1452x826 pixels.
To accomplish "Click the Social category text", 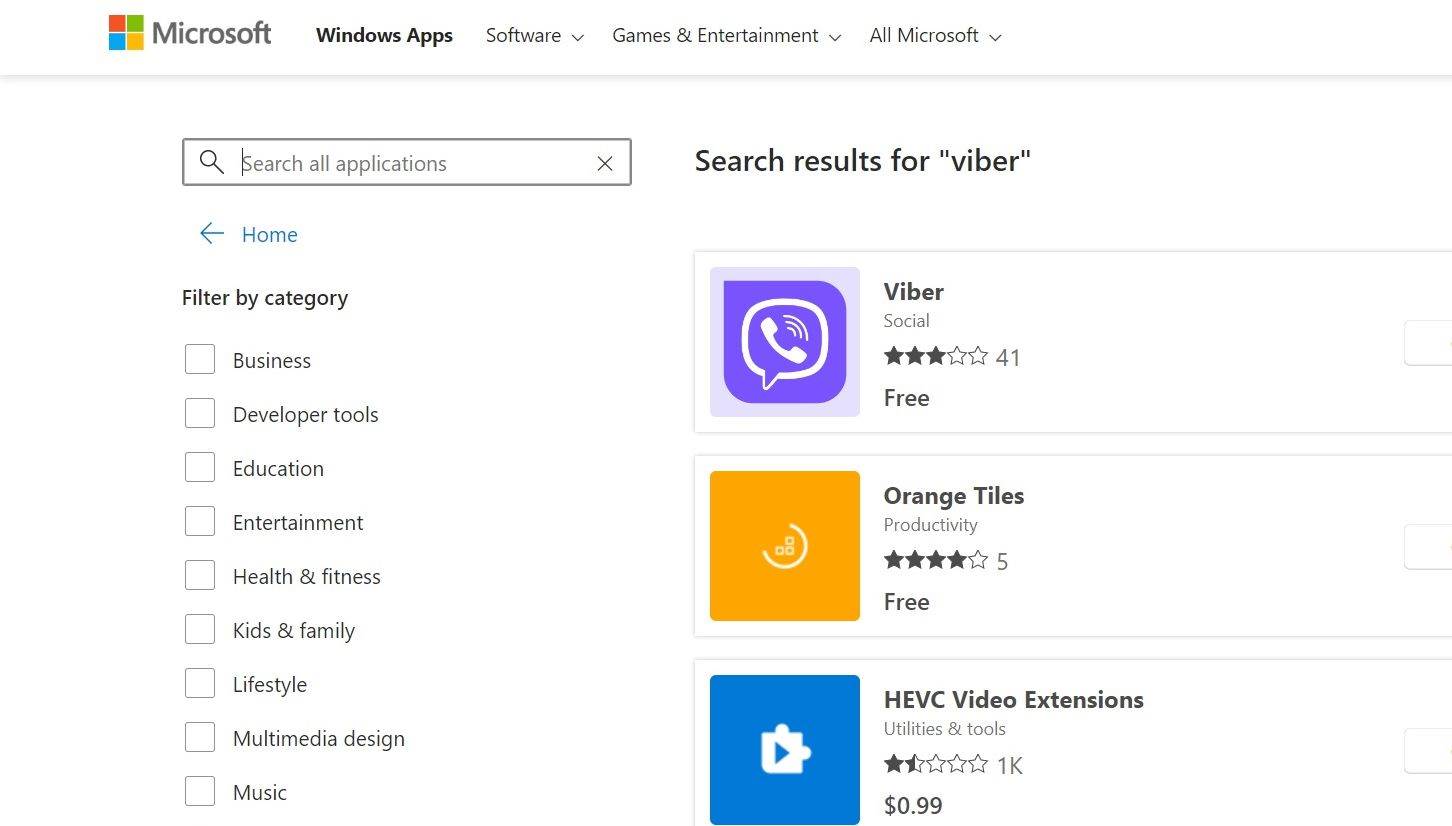I will pos(907,320).
